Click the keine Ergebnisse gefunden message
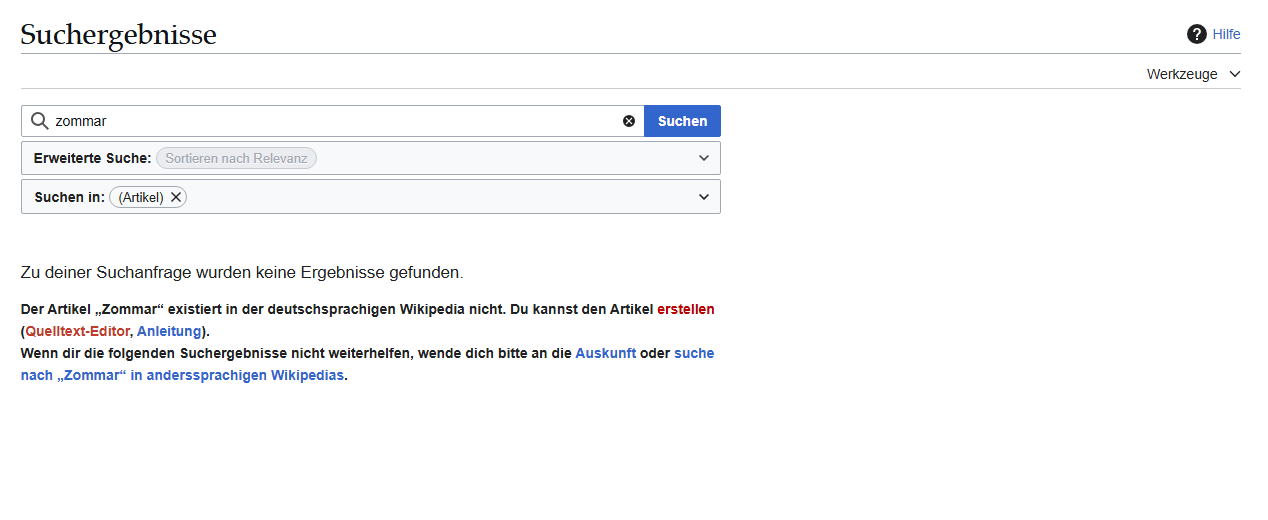The image size is (1268, 520). pos(241,272)
